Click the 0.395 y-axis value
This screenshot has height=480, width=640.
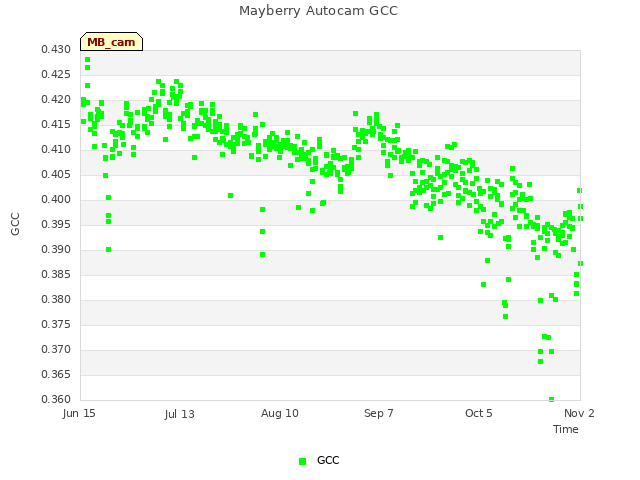[56, 224]
